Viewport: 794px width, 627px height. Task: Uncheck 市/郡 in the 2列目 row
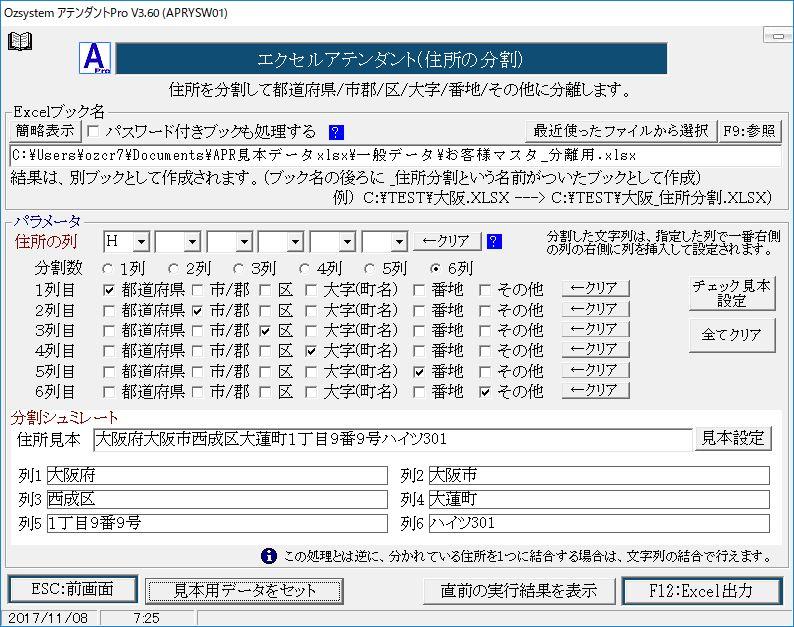pyautogui.click(x=197, y=310)
